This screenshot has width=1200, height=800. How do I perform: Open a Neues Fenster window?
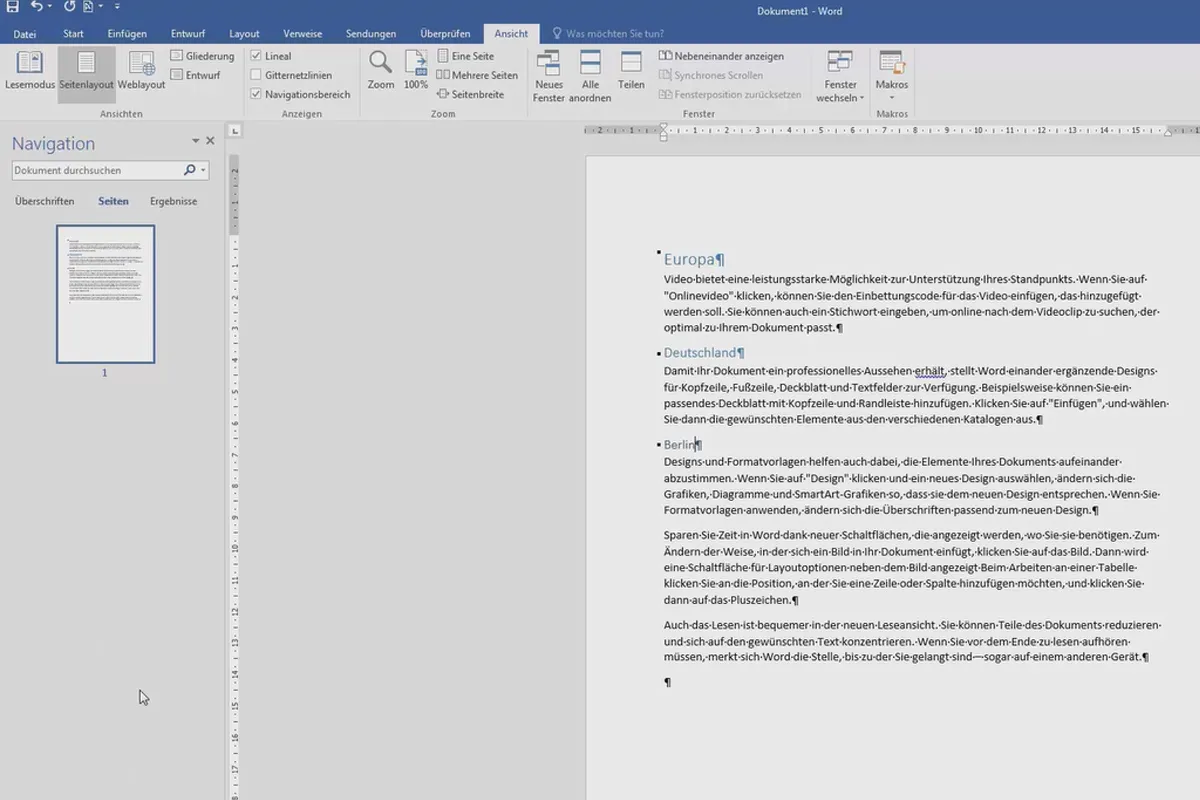549,76
